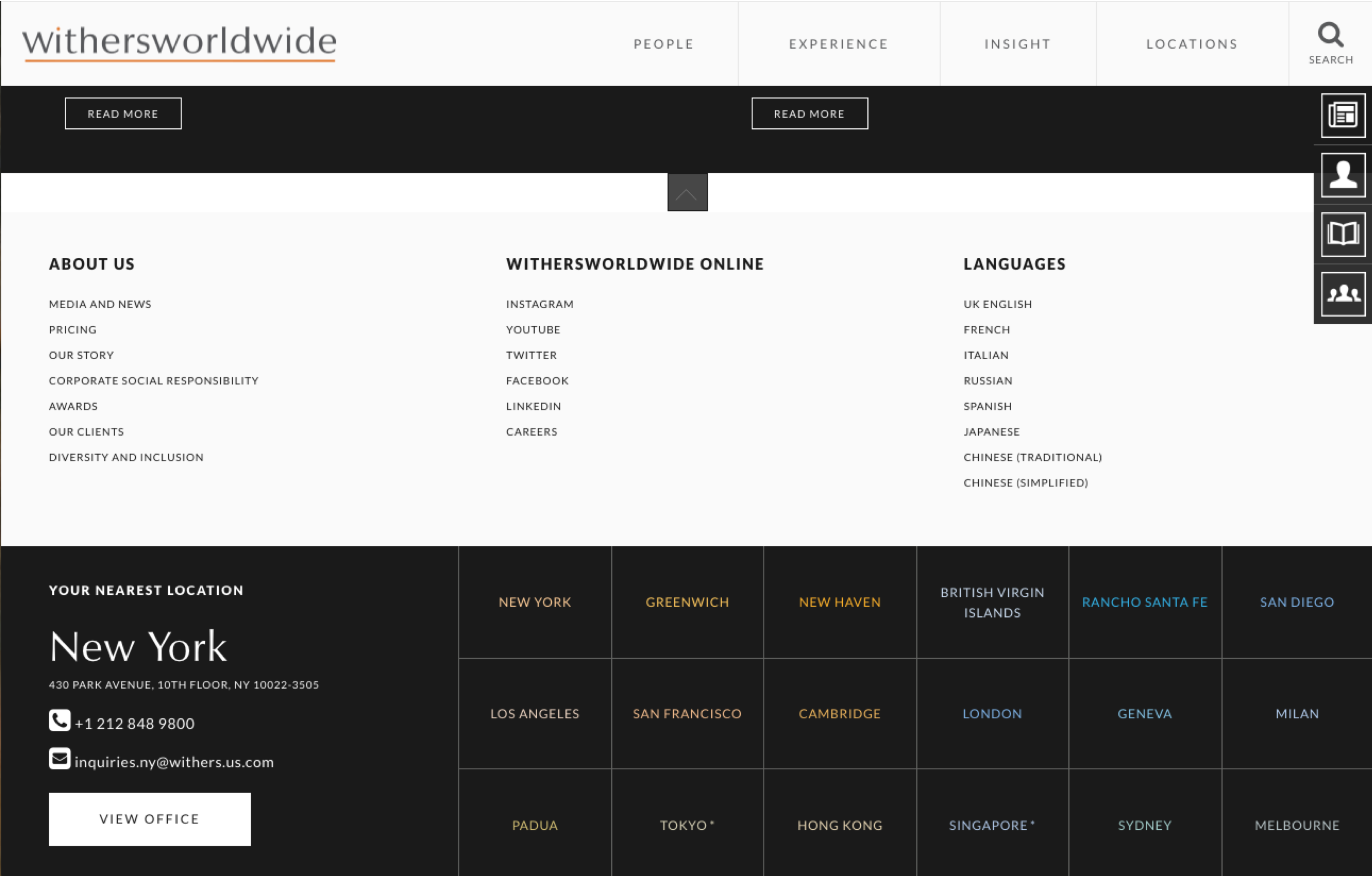Click the 430 Park Avenue address text
The image size is (1372, 876).
click(184, 685)
